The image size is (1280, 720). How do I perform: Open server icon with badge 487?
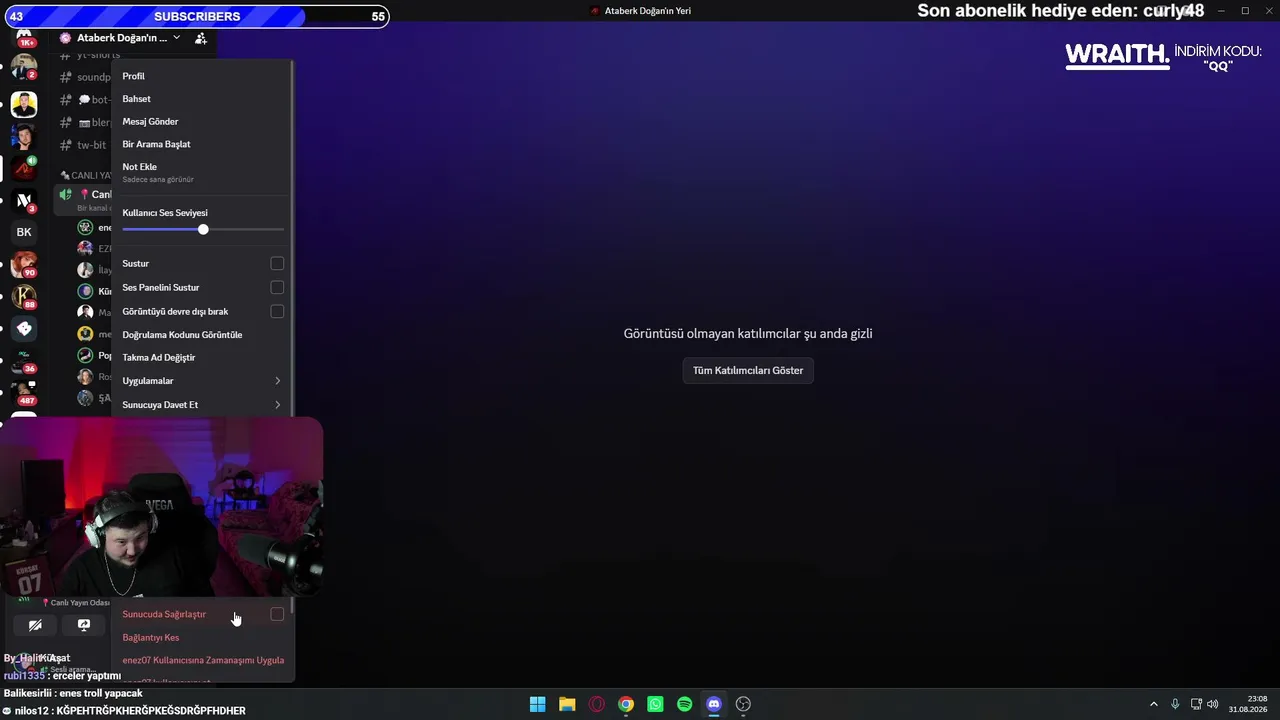[24, 393]
